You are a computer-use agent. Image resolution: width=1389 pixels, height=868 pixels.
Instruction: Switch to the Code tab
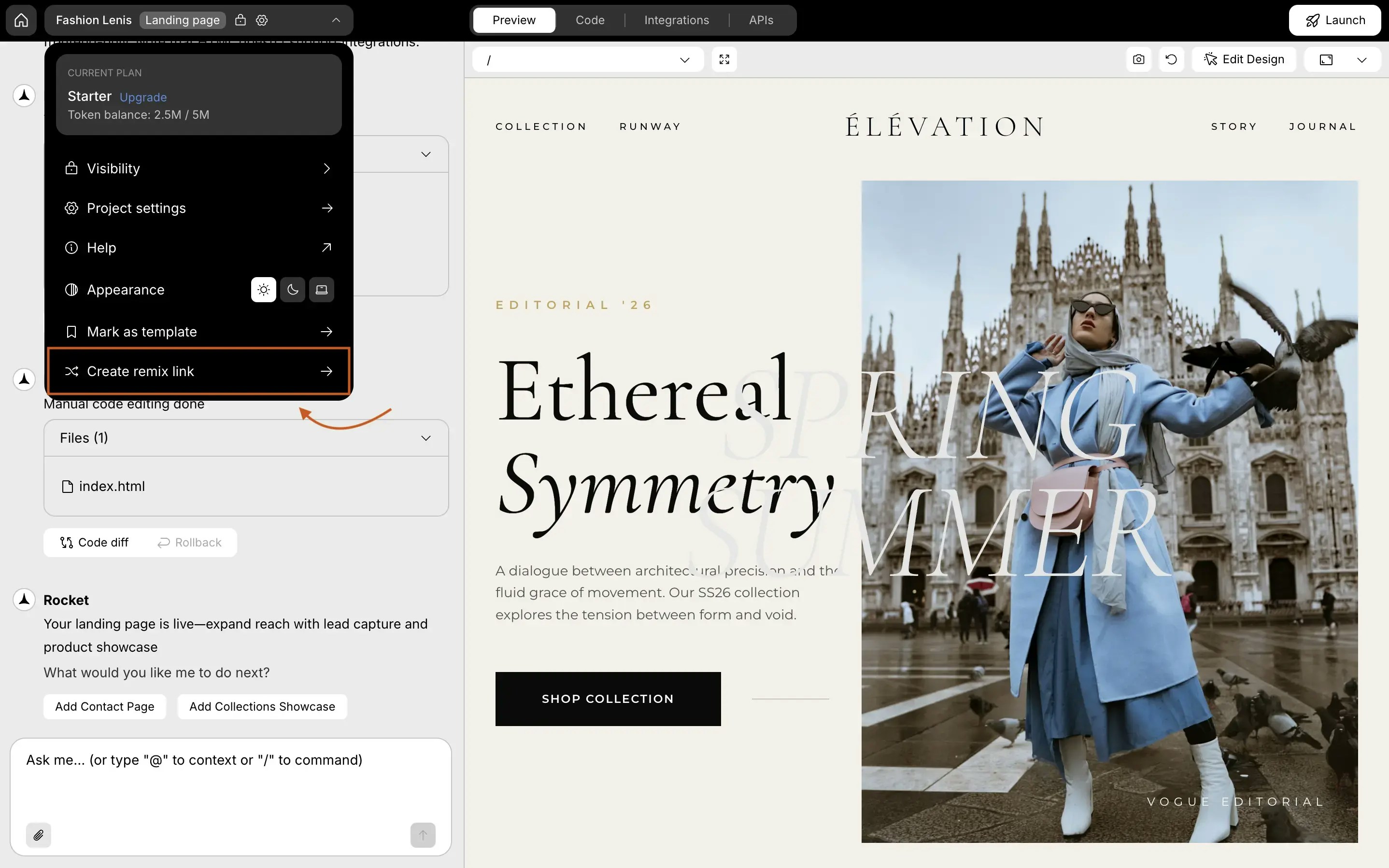(x=590, y=19)
